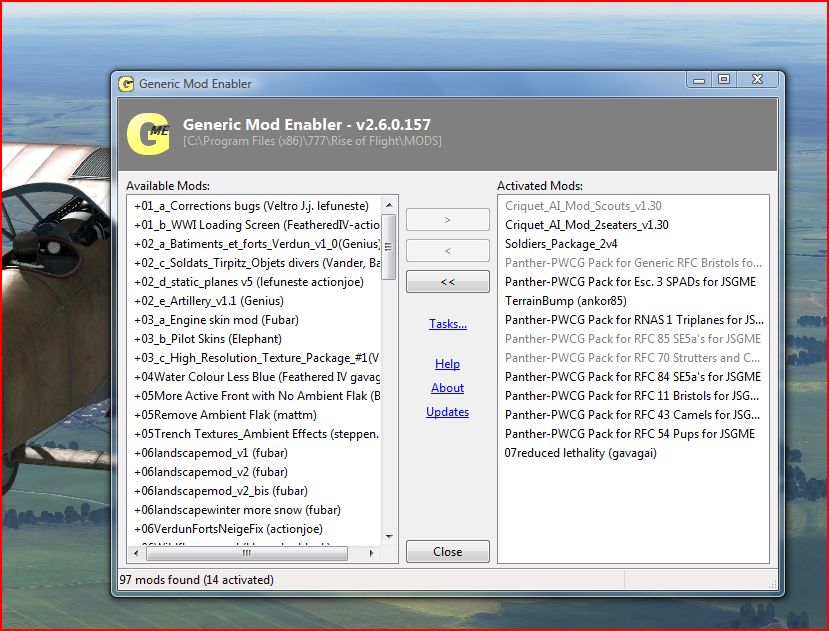Image resolution: width=829 pixels, height=631 pixels.
Task: Open the Help link
Action: pyautogui.click(x=447, y=364)
